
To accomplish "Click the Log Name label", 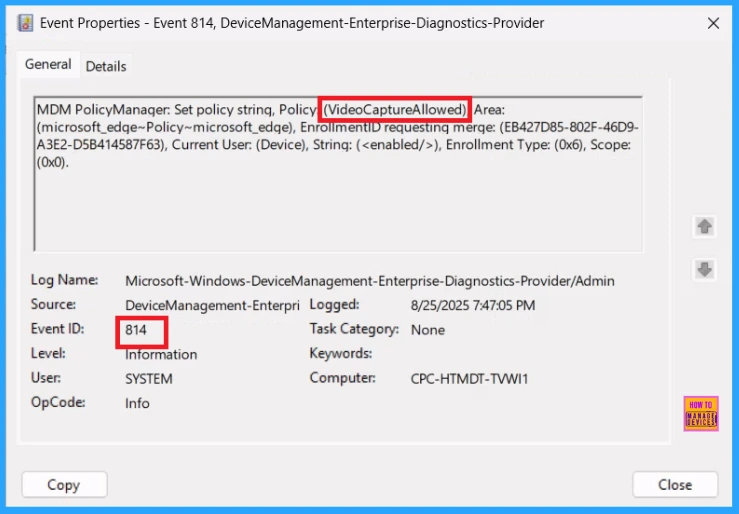I will [x=65, y=280].
